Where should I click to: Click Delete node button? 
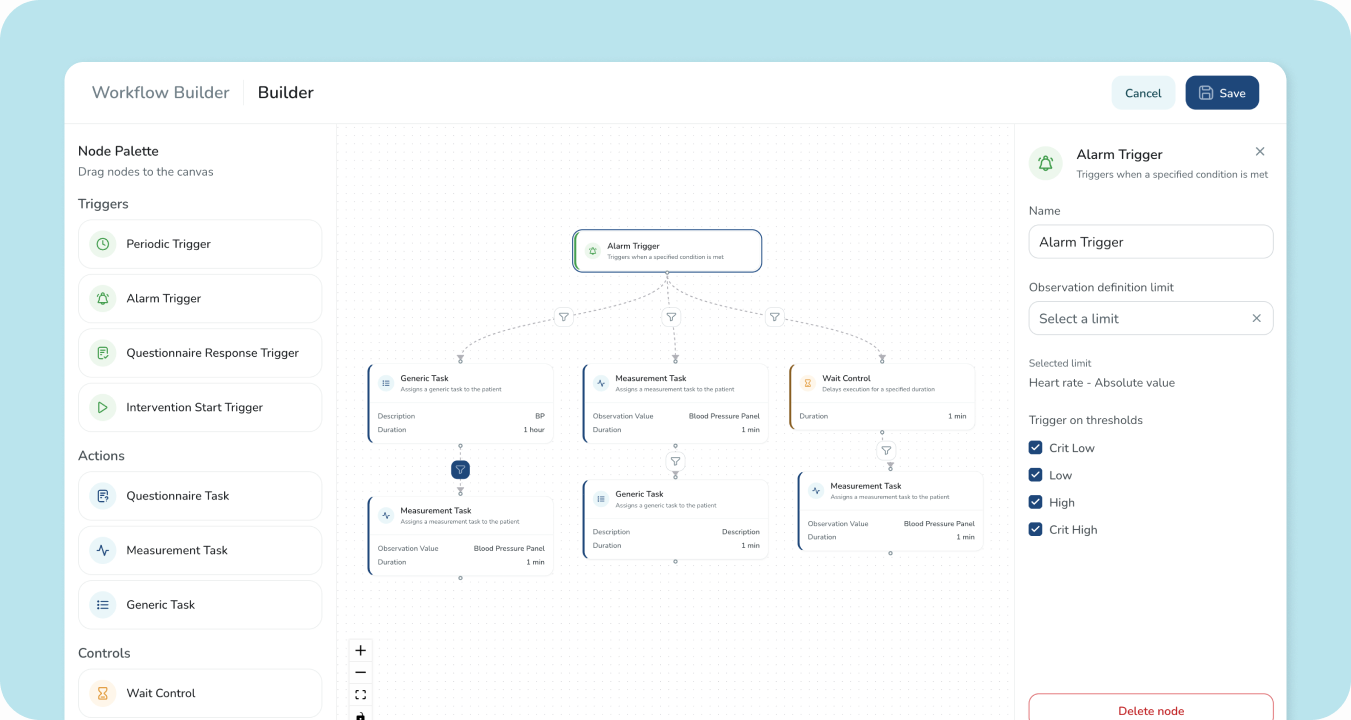point(1151,708)
